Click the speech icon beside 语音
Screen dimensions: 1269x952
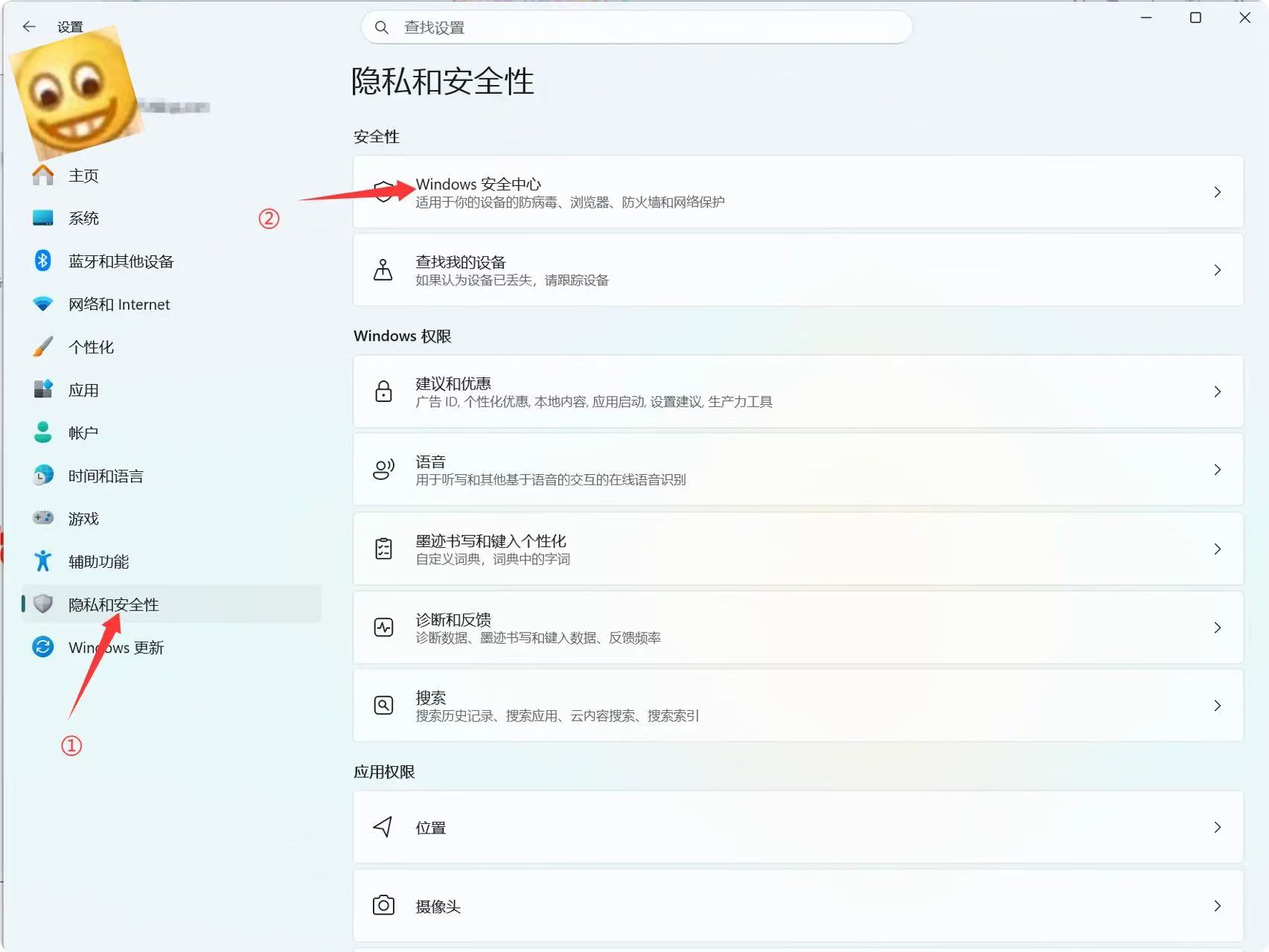383,470
